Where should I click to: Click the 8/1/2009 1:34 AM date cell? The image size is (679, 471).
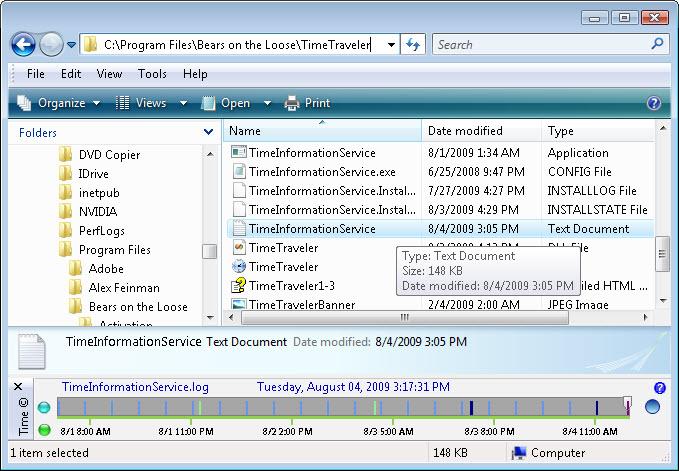(x=473, y=152)
